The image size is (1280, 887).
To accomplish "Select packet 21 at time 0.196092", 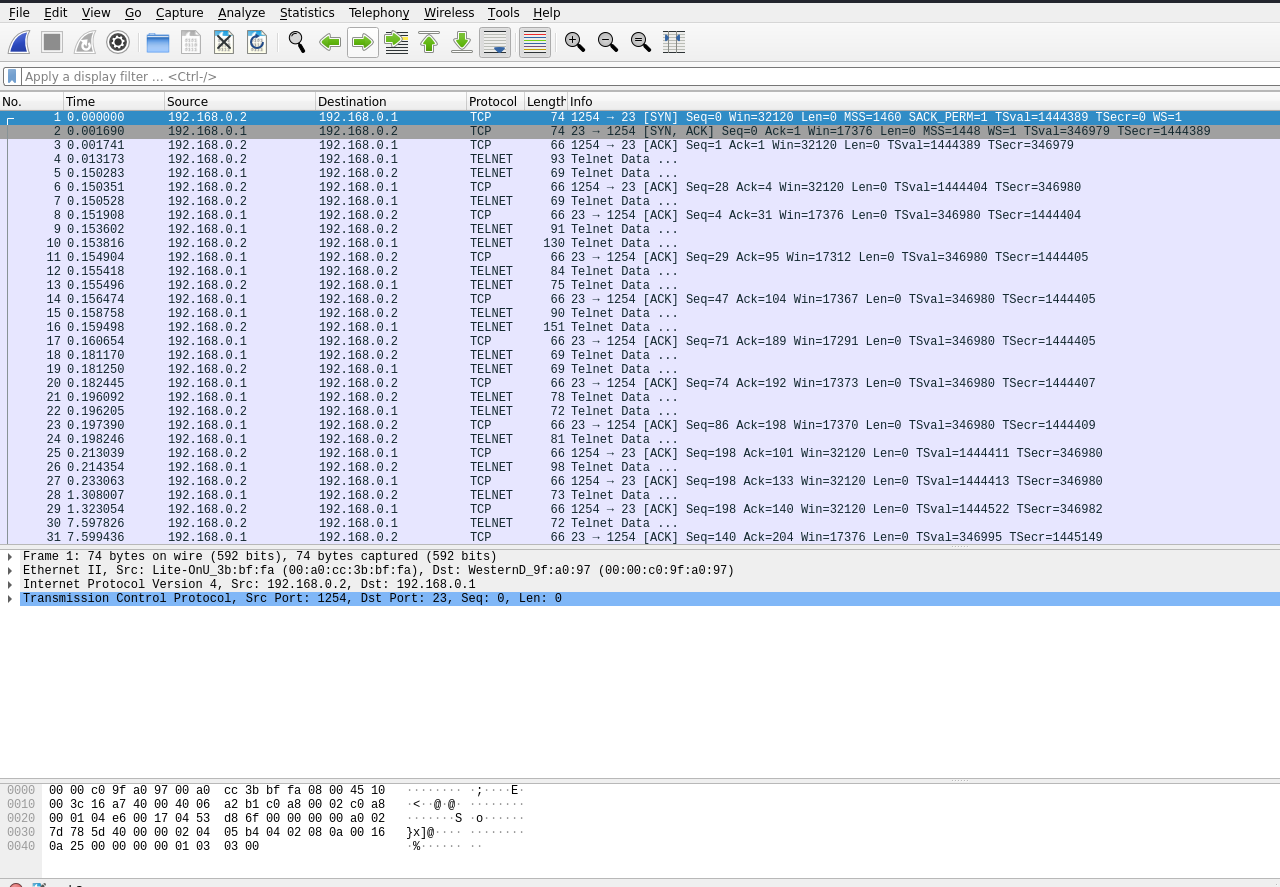I will click(640, 398).
